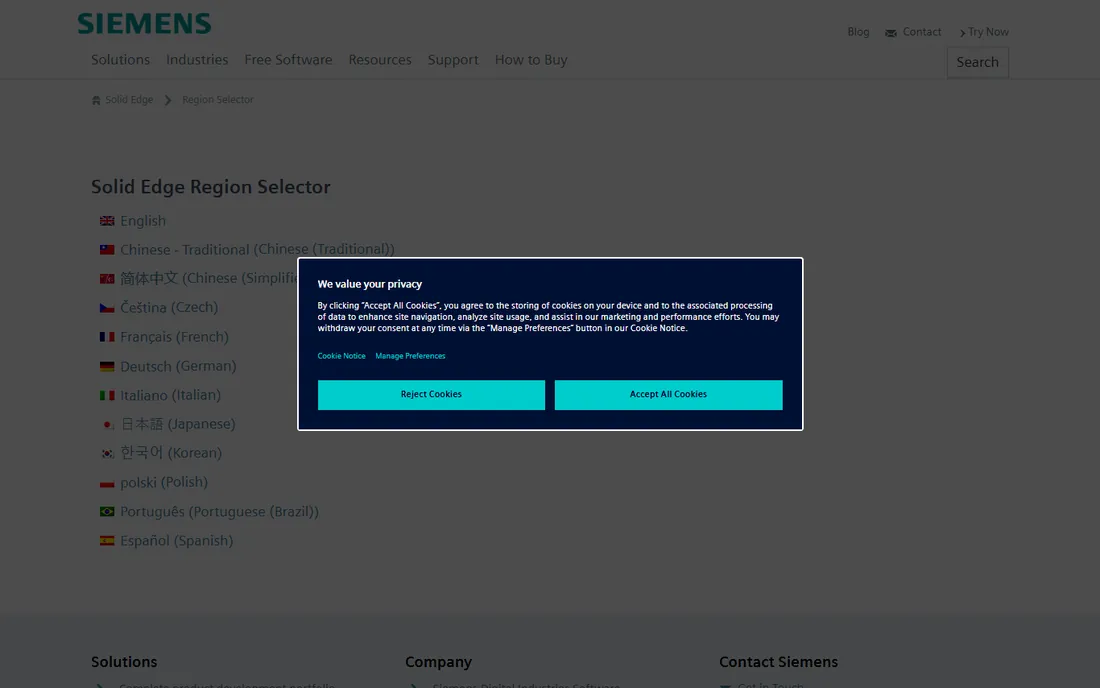Click the home icon beside Solid Edge breadcrumb
Viewport: 1100px width, 688px height.
point(96,100)
